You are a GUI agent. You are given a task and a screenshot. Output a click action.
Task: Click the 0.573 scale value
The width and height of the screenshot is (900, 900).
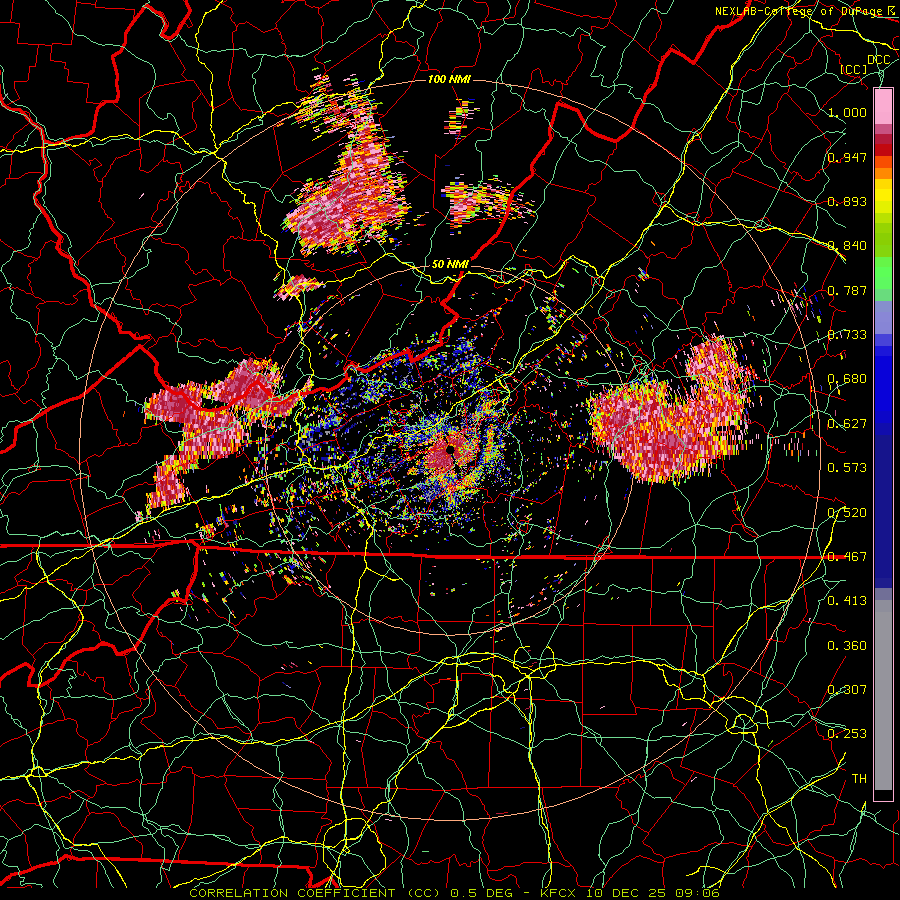coord(847,468)
